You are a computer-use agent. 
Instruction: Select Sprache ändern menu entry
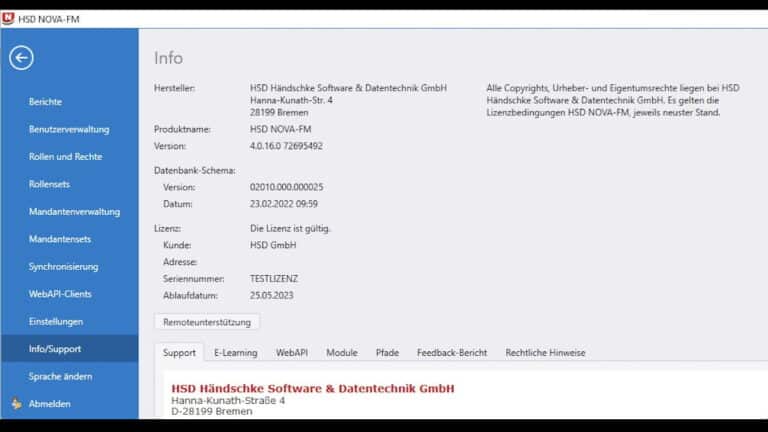60,377
